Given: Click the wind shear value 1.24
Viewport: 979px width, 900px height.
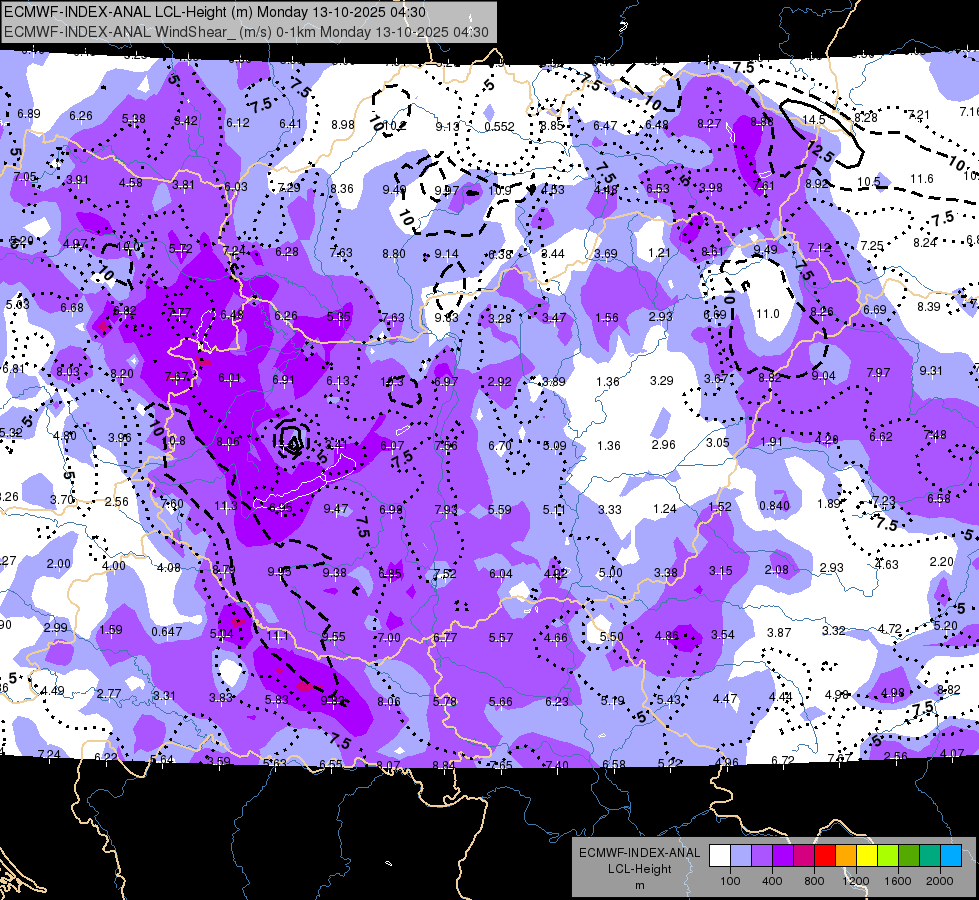Looking at the screenshot, I should 665,508.
